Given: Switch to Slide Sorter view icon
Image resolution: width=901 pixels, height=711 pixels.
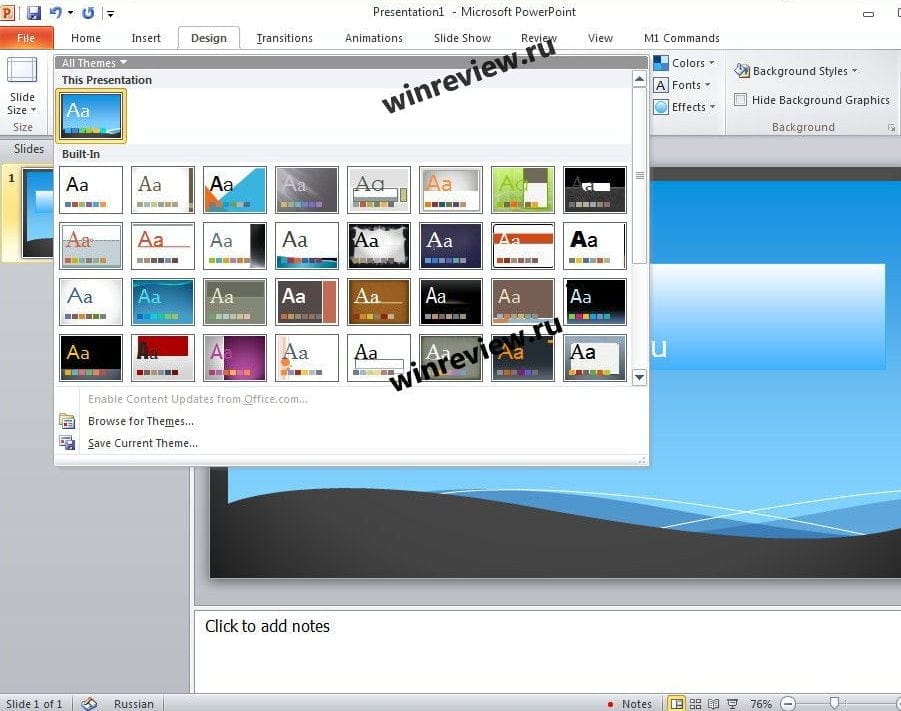Looking at the screenshot, I should [696, 704].
